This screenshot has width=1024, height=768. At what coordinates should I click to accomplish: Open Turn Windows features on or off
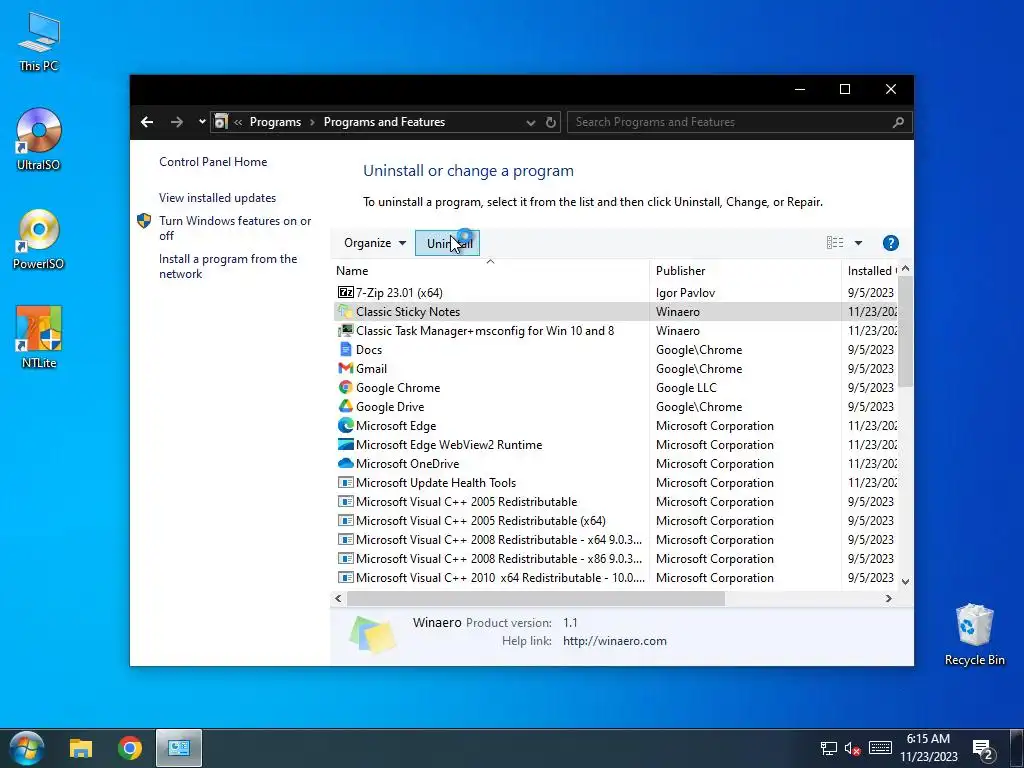pyautogui.click(x=234, y=228)
